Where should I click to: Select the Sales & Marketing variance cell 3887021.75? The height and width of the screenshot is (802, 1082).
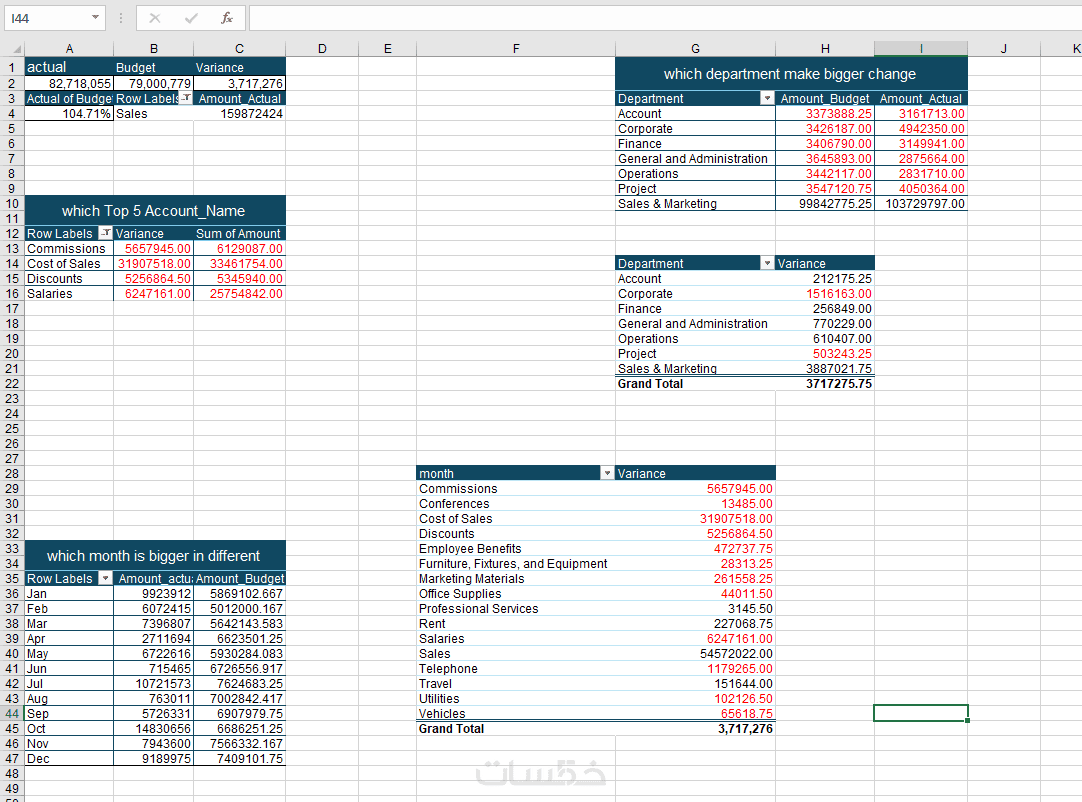825,369
